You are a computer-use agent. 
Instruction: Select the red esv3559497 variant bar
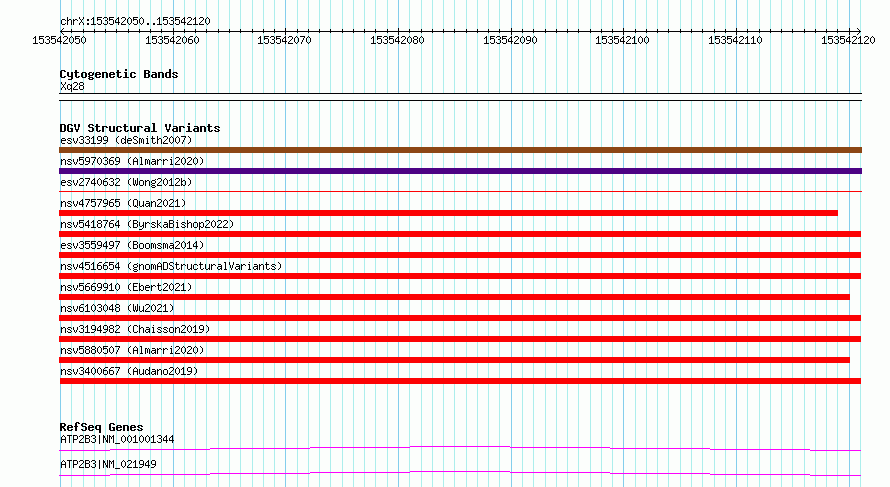460,255
